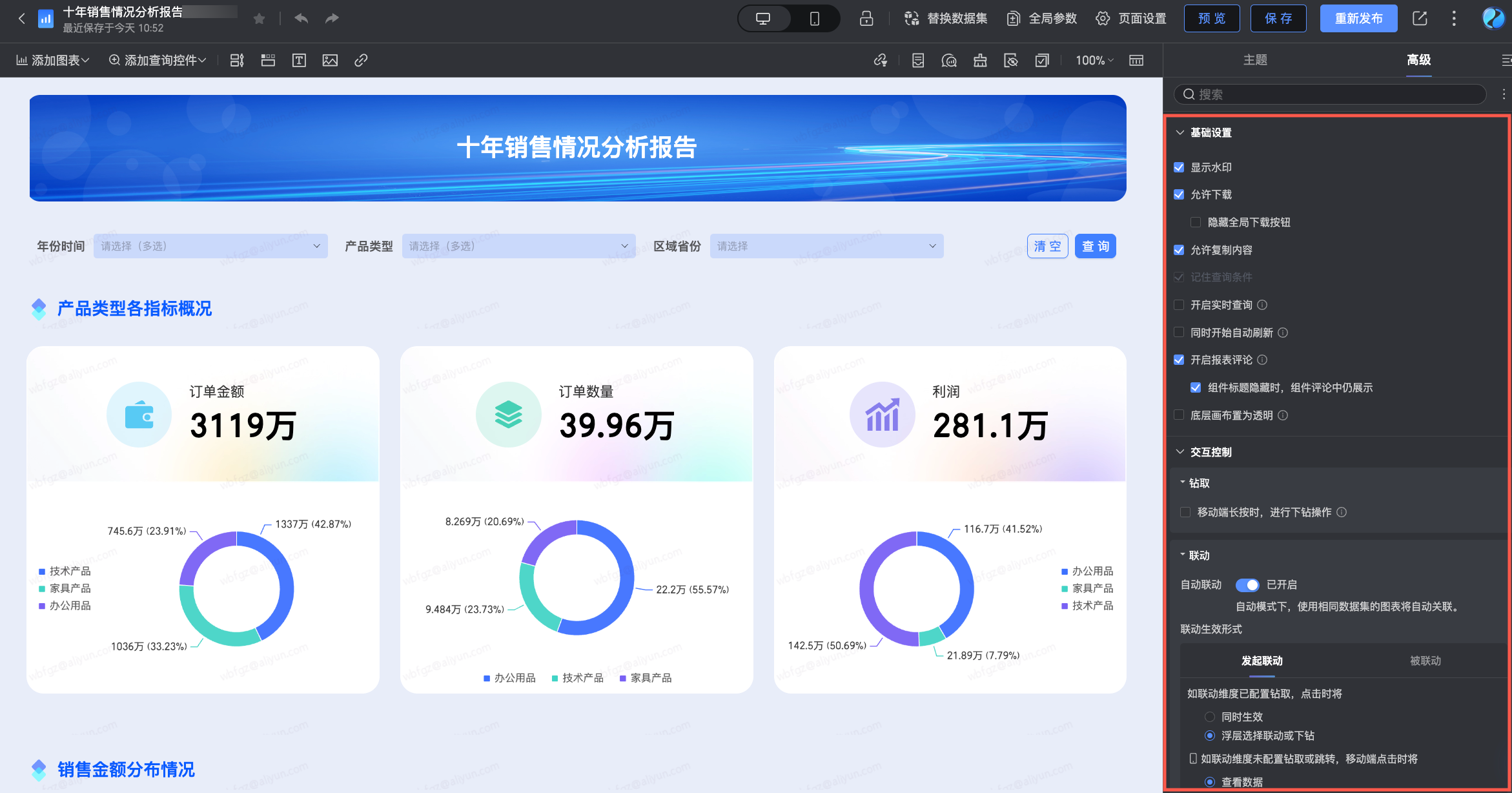The width and height of the screenshot is (1512, 793).
Task: Enable the 开启实时查询 checkbox
Action: tap(1179, 305)
